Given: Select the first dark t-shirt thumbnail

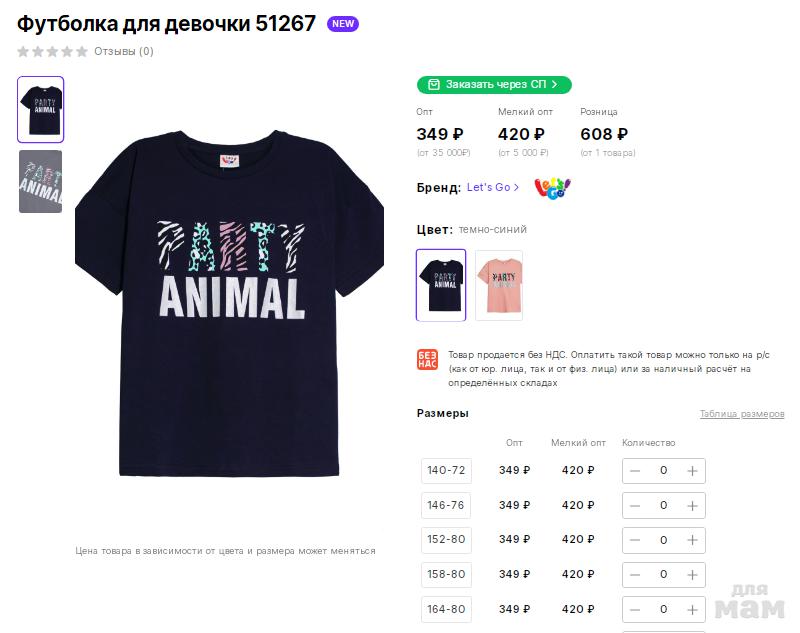Looking at the screenshot, I should click(x=40, y=109).
